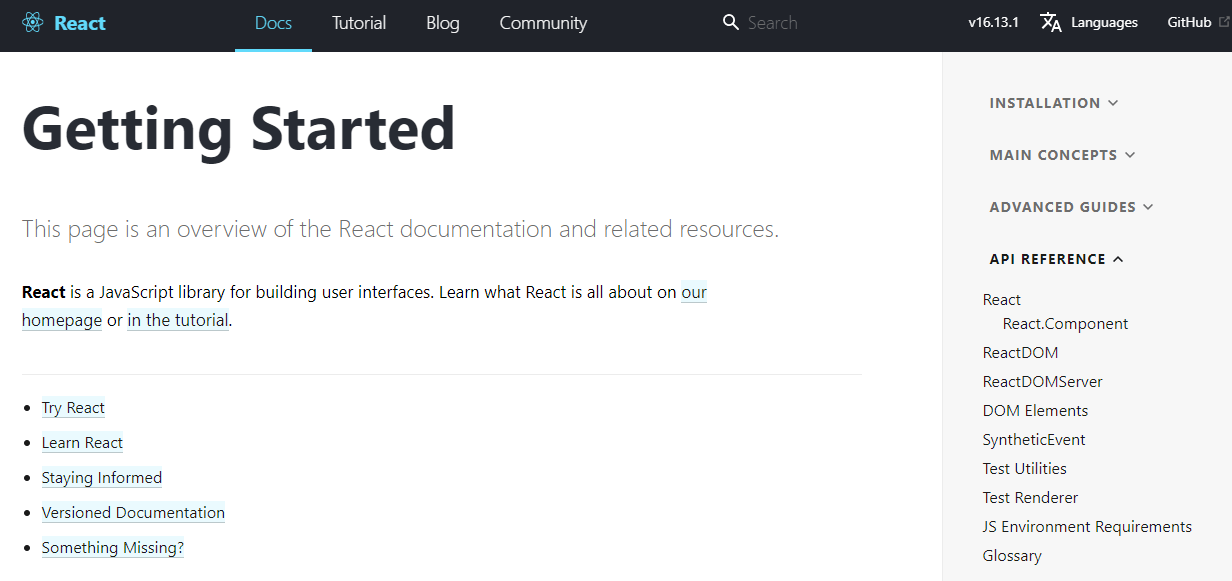Open the Staying Informed link

pyautogui.click(x=101, y=478)
